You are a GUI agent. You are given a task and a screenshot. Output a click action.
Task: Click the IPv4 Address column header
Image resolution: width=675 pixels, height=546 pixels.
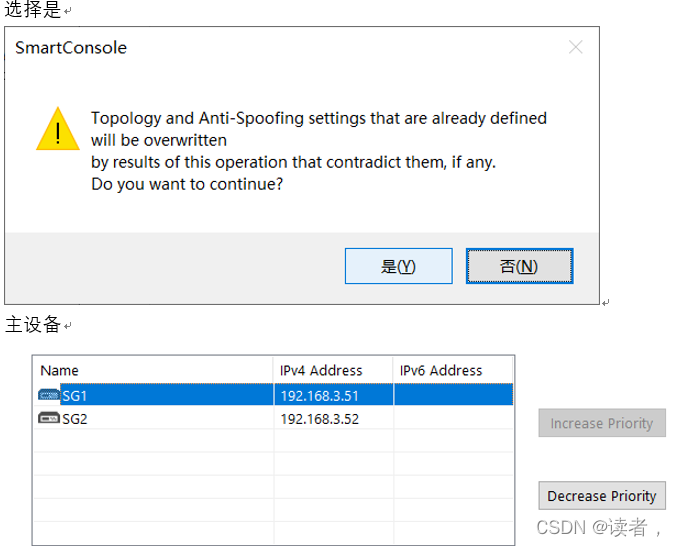click(x=334, y=370)
